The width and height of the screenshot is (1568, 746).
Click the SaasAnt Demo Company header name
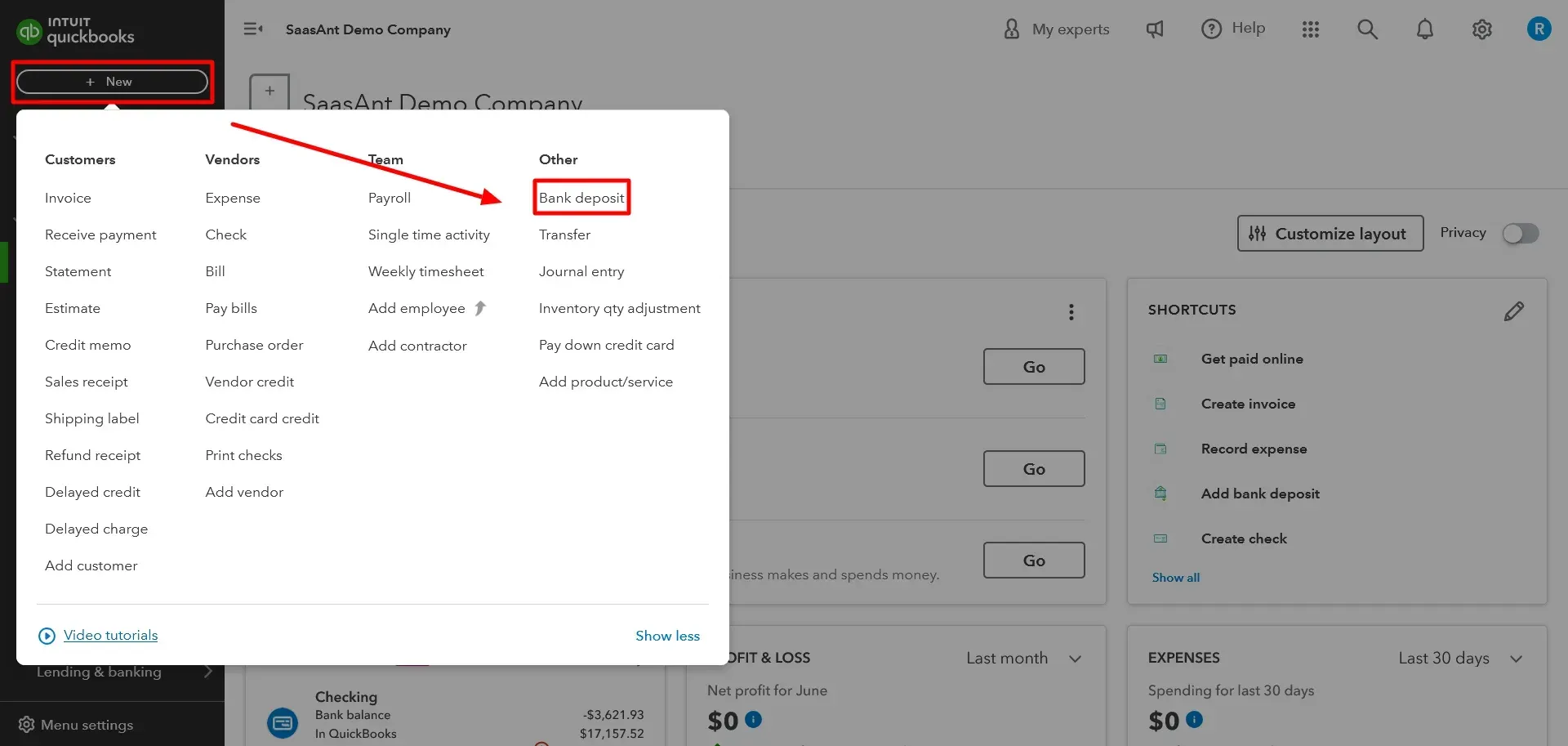point(367,29)
